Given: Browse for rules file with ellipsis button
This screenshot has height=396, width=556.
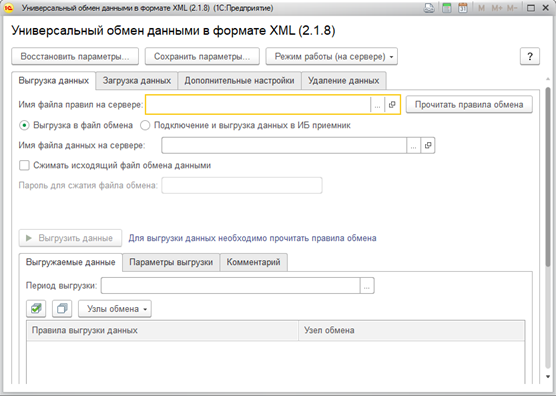Looking at the screenshot, I should tap(378, 105).
